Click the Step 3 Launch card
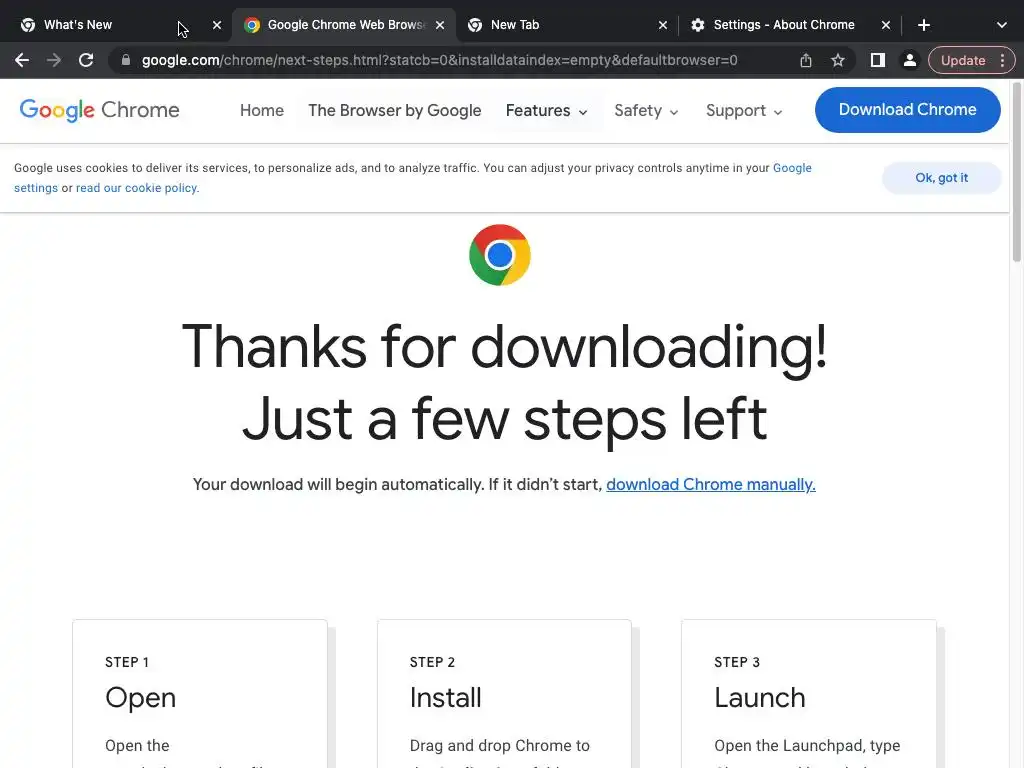The image size is (1024, 768). coord(808,694)
